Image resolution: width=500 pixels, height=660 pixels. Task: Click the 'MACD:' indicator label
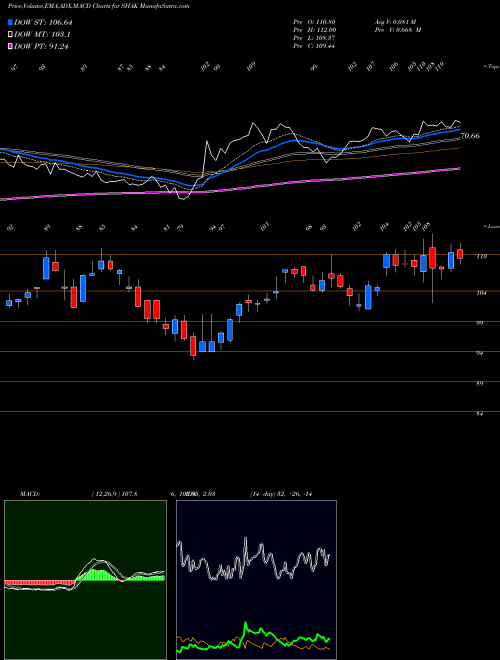(30, 494)
